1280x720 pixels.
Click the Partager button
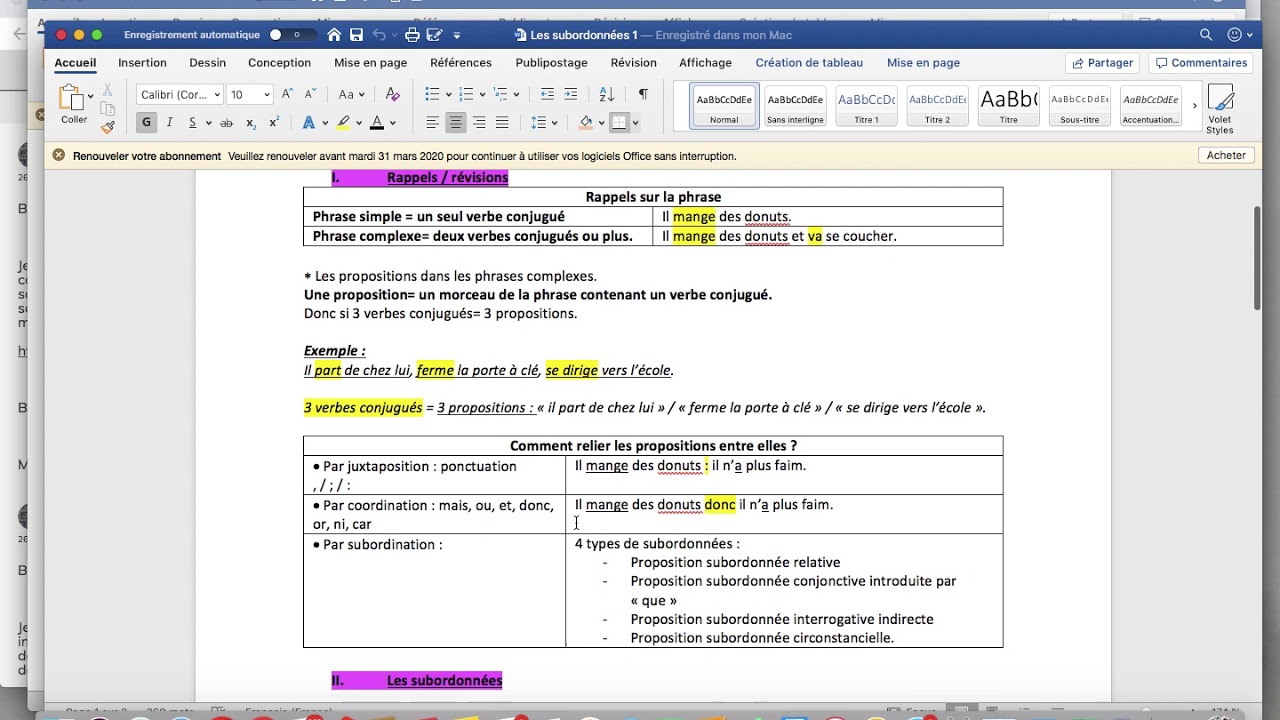point(1102,62)
